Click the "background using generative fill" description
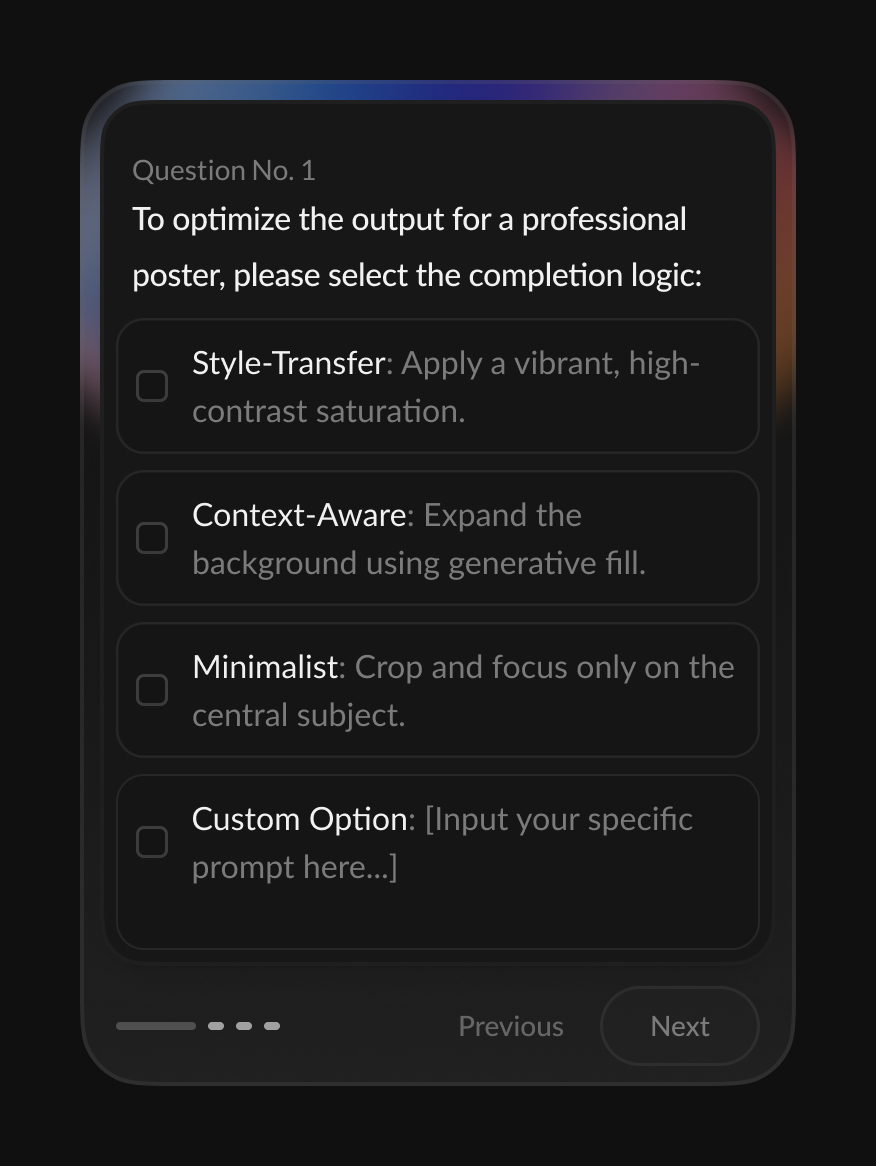This screenshot has height=1166, width=876. (x=418, y=563)
